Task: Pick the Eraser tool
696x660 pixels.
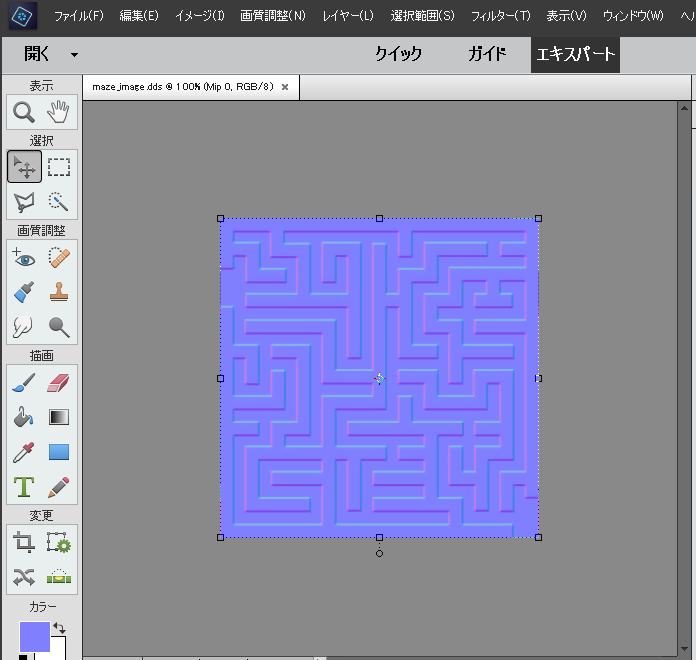Action: click(59, 383)
